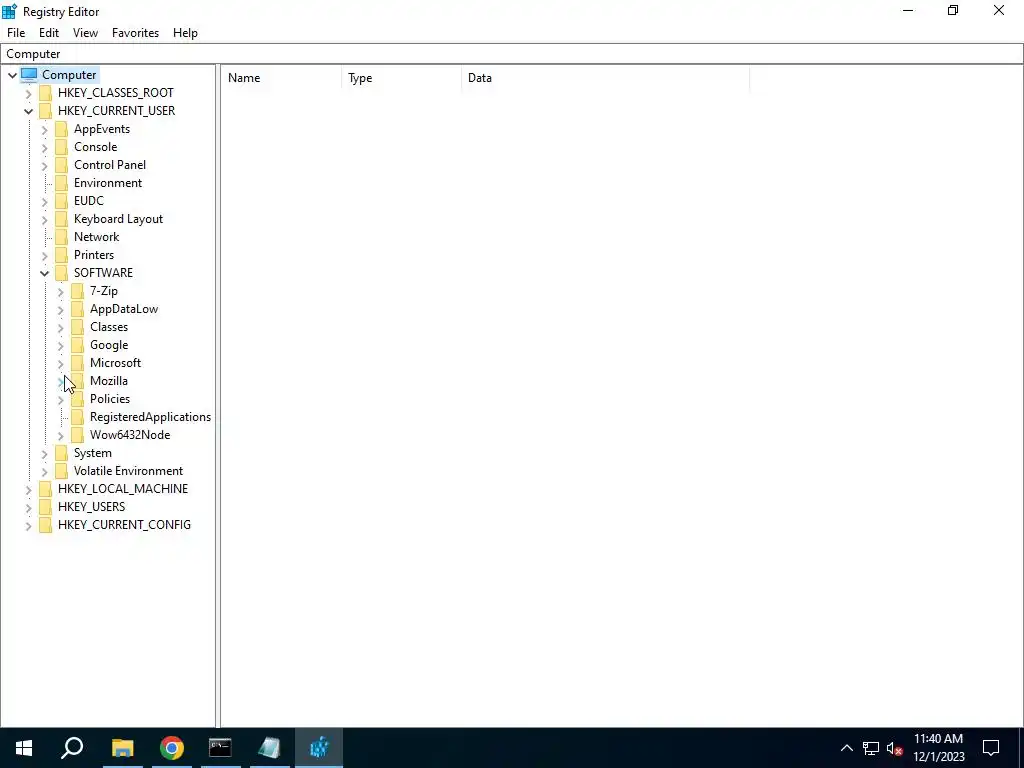Open the Help menu
Screen dimensions: 1024x768
pos(185,33)
